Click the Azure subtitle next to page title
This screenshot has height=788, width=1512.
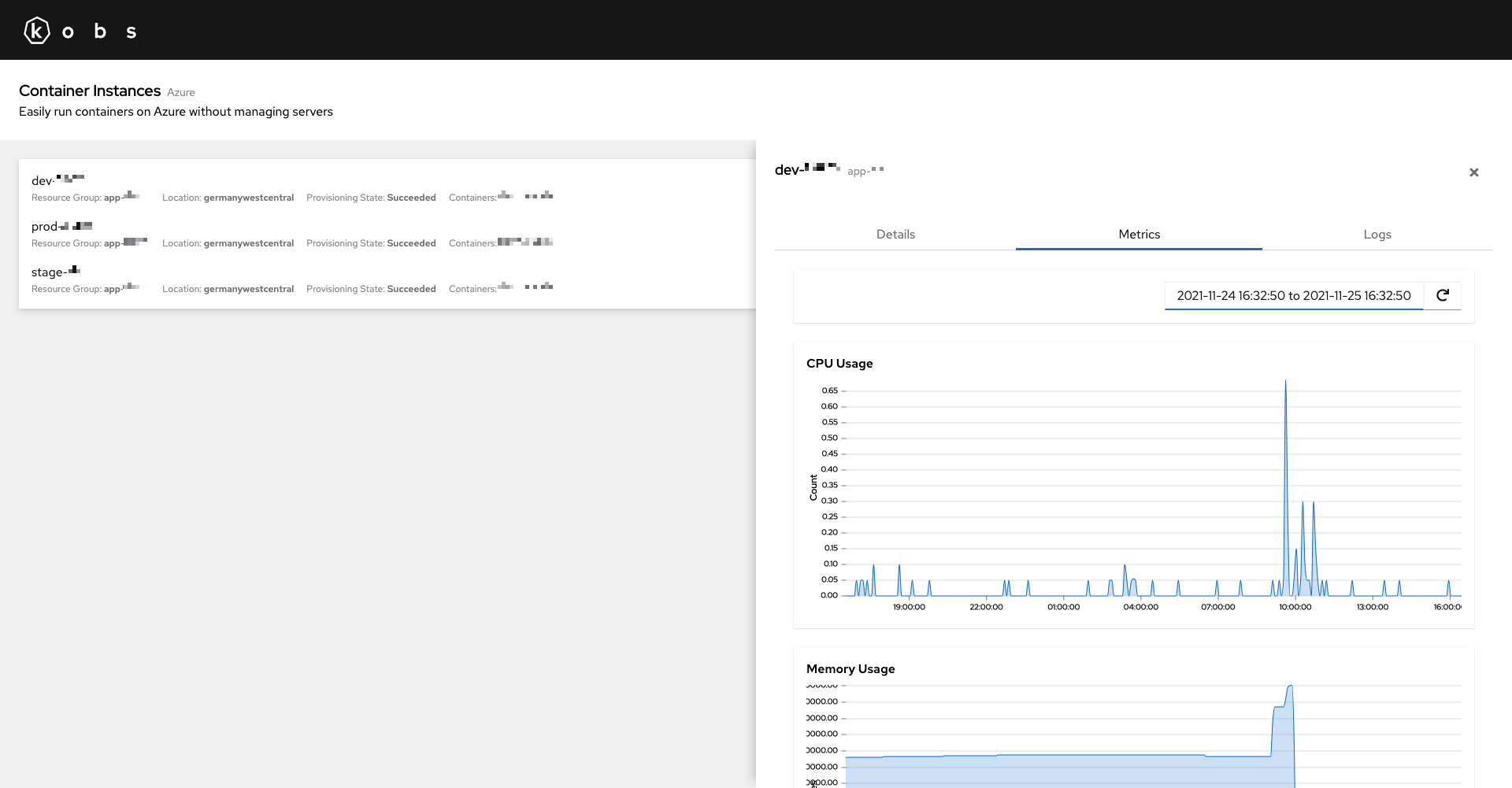coord(181,92)
